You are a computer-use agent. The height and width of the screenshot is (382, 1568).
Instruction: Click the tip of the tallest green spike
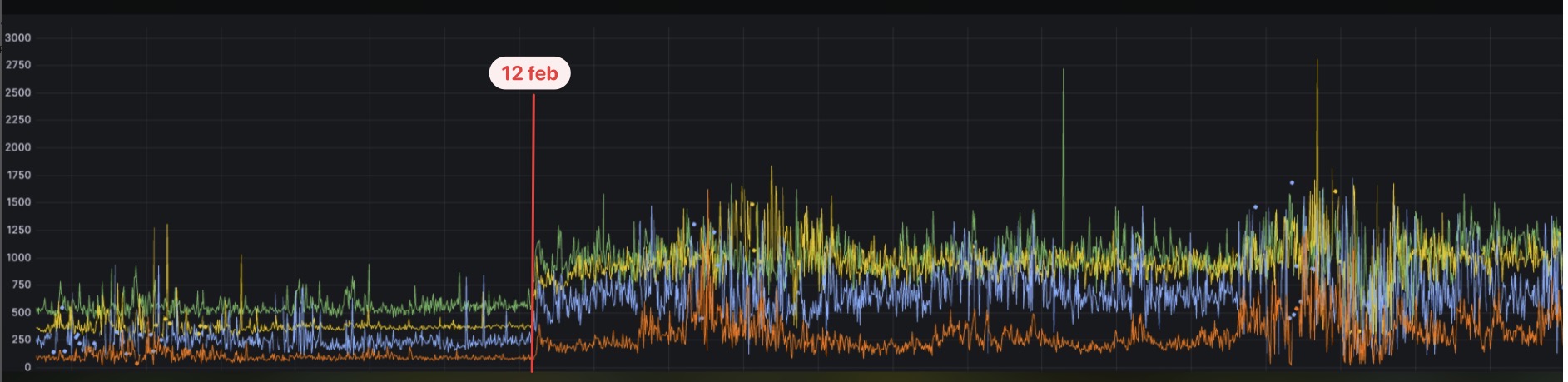click(x=1063, y=70)
